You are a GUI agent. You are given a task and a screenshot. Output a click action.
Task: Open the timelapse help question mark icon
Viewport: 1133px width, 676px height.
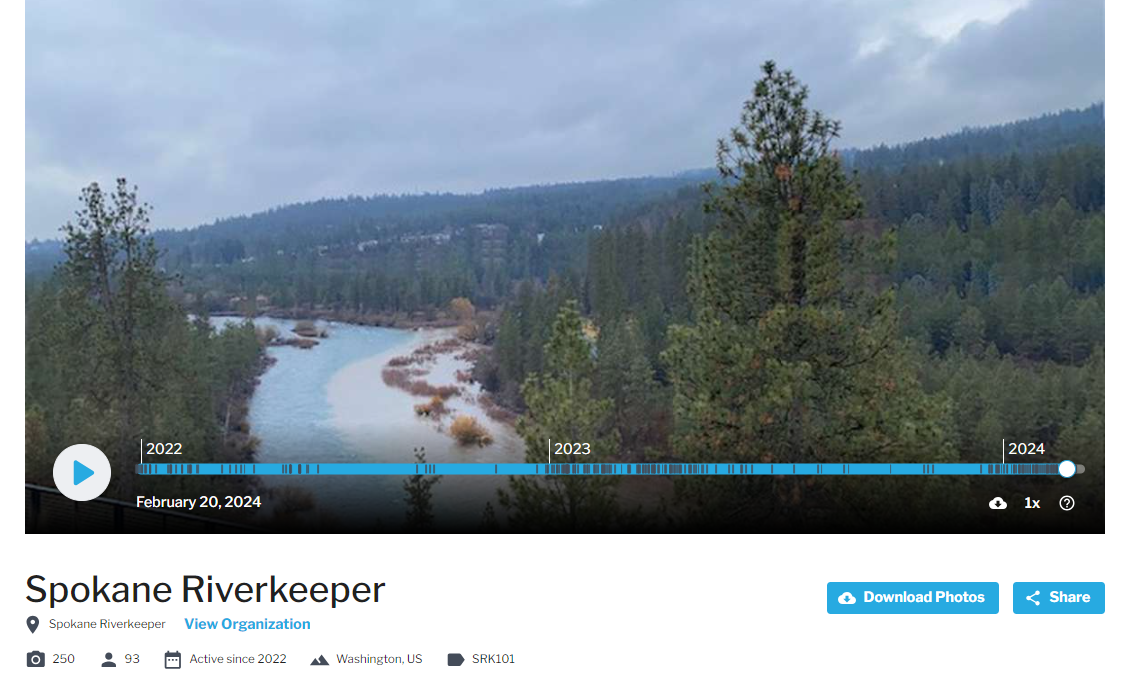point(1067,503)
